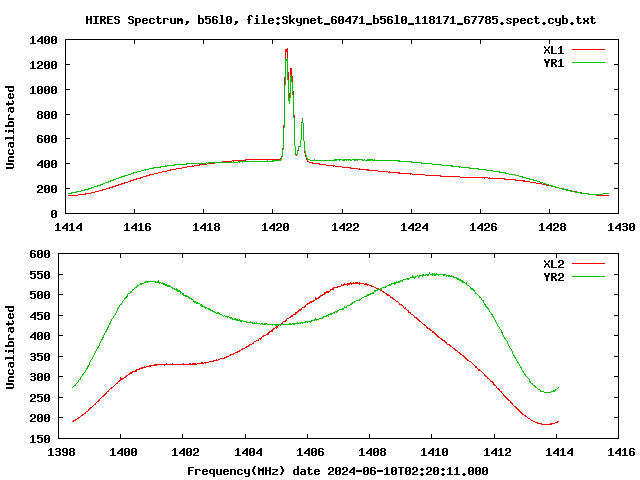Image resolution: width=640 pixels, height=480 pixels.
Task: Select the XL1 legend label
Action: [553, 50]
